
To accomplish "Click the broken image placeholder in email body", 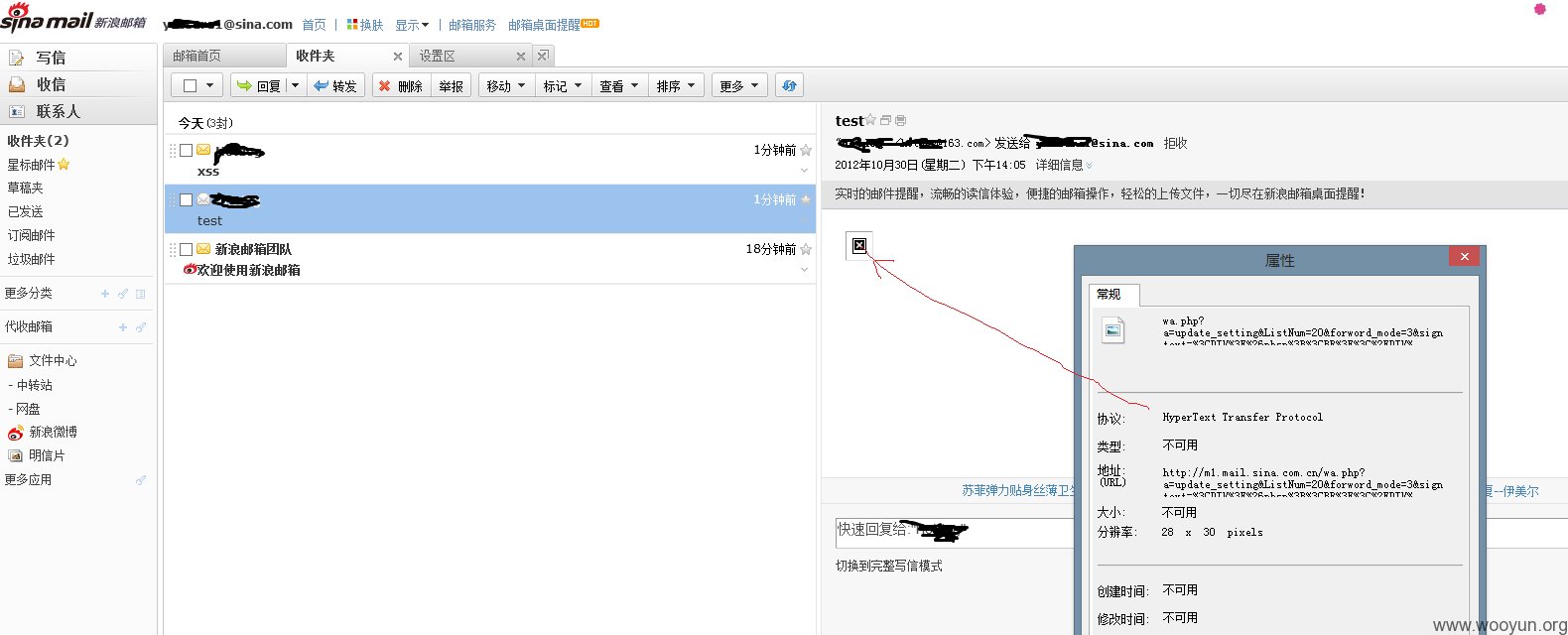I will click(x=859, y=245).
